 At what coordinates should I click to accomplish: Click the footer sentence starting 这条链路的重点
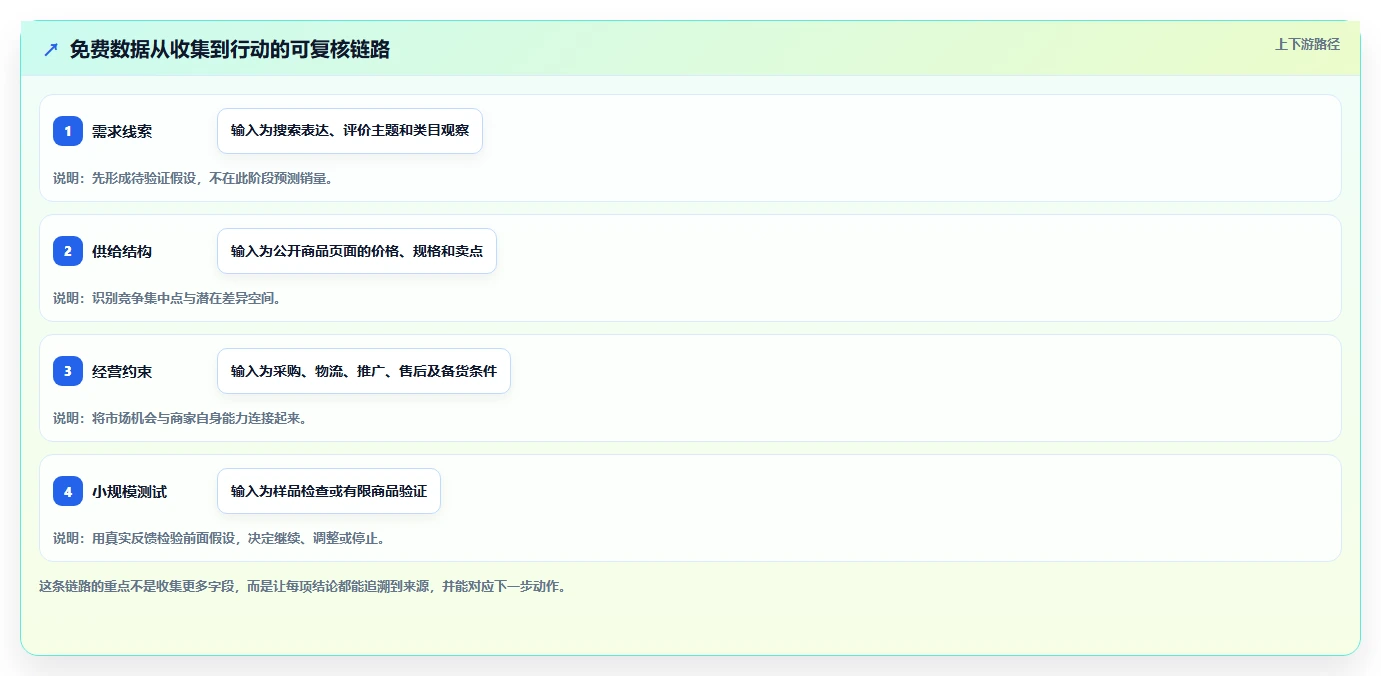[x=303, y=587]
